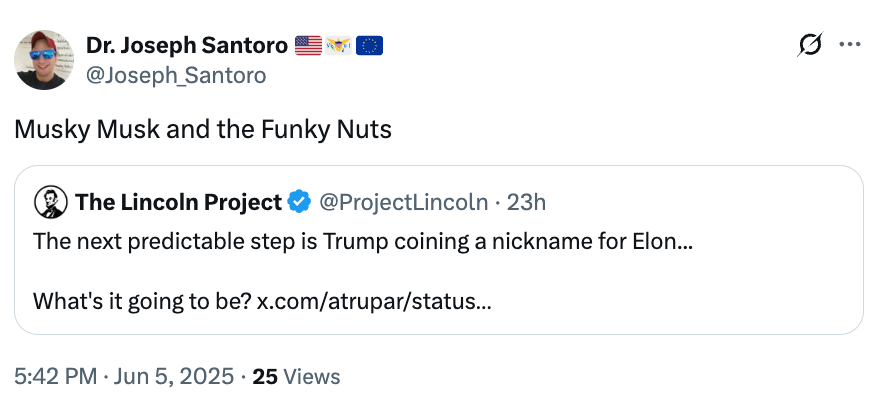Click the Lincoln Project avatar icon
Image resolution: width=886 pixels, height=408 pixels.
[50, 202]
